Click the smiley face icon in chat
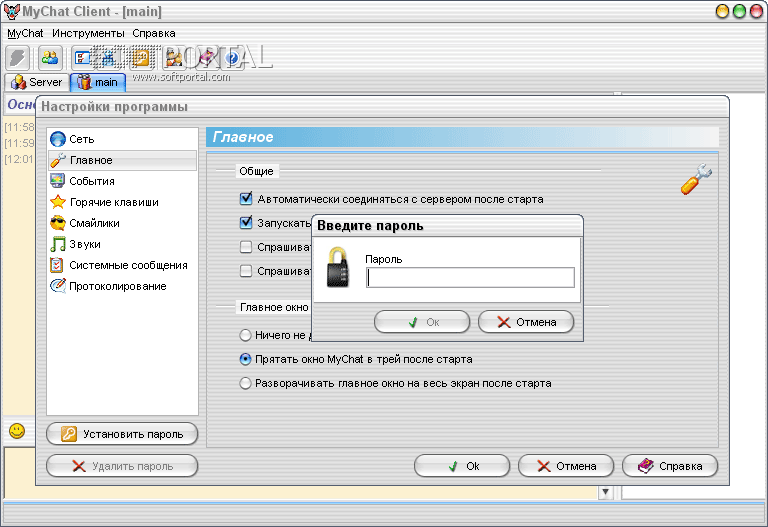The height and width of the screenshot is (527, 768). [17, 431]
